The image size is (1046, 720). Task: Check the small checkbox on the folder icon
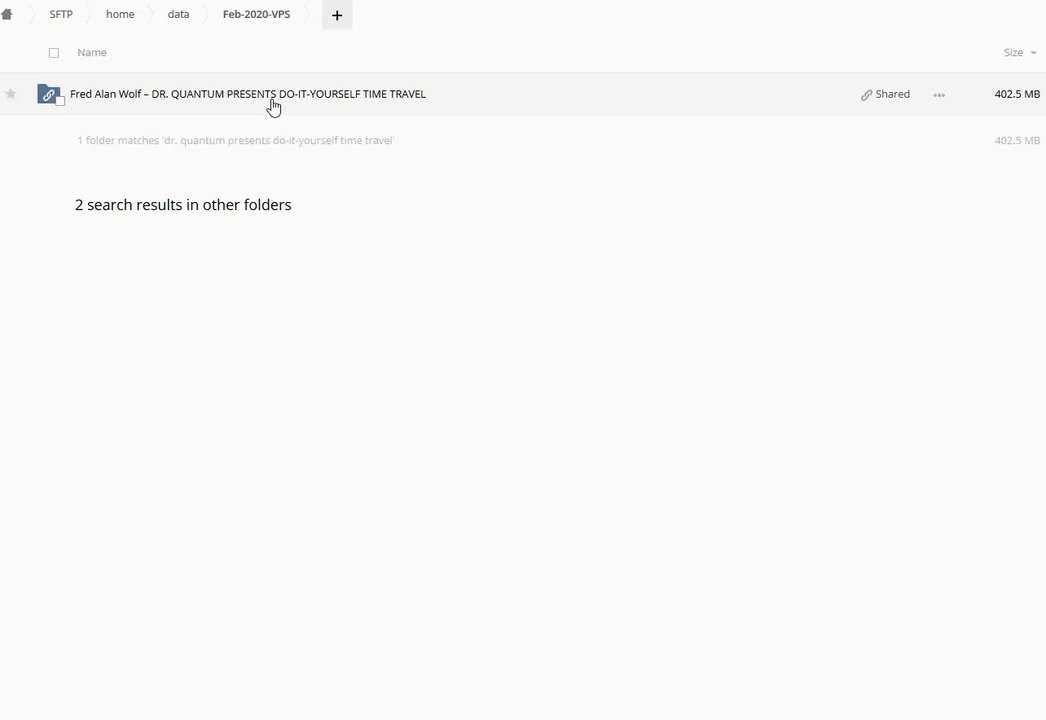point(60,101)
